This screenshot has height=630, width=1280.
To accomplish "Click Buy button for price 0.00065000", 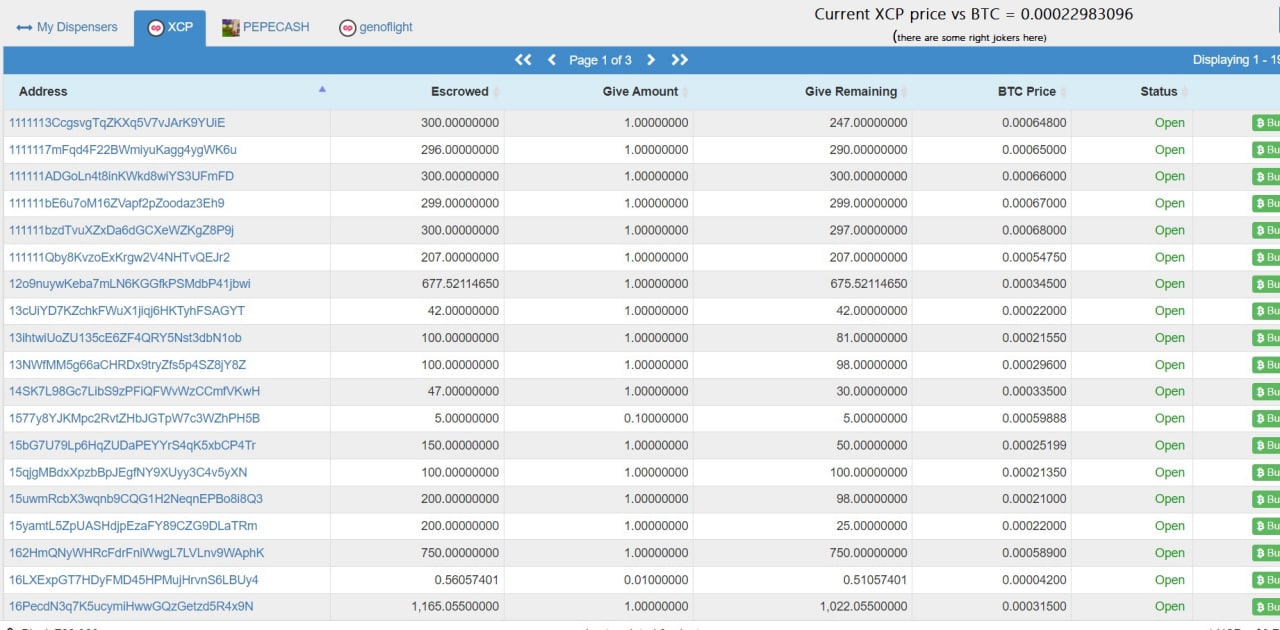I will (x=1266, y=150).
